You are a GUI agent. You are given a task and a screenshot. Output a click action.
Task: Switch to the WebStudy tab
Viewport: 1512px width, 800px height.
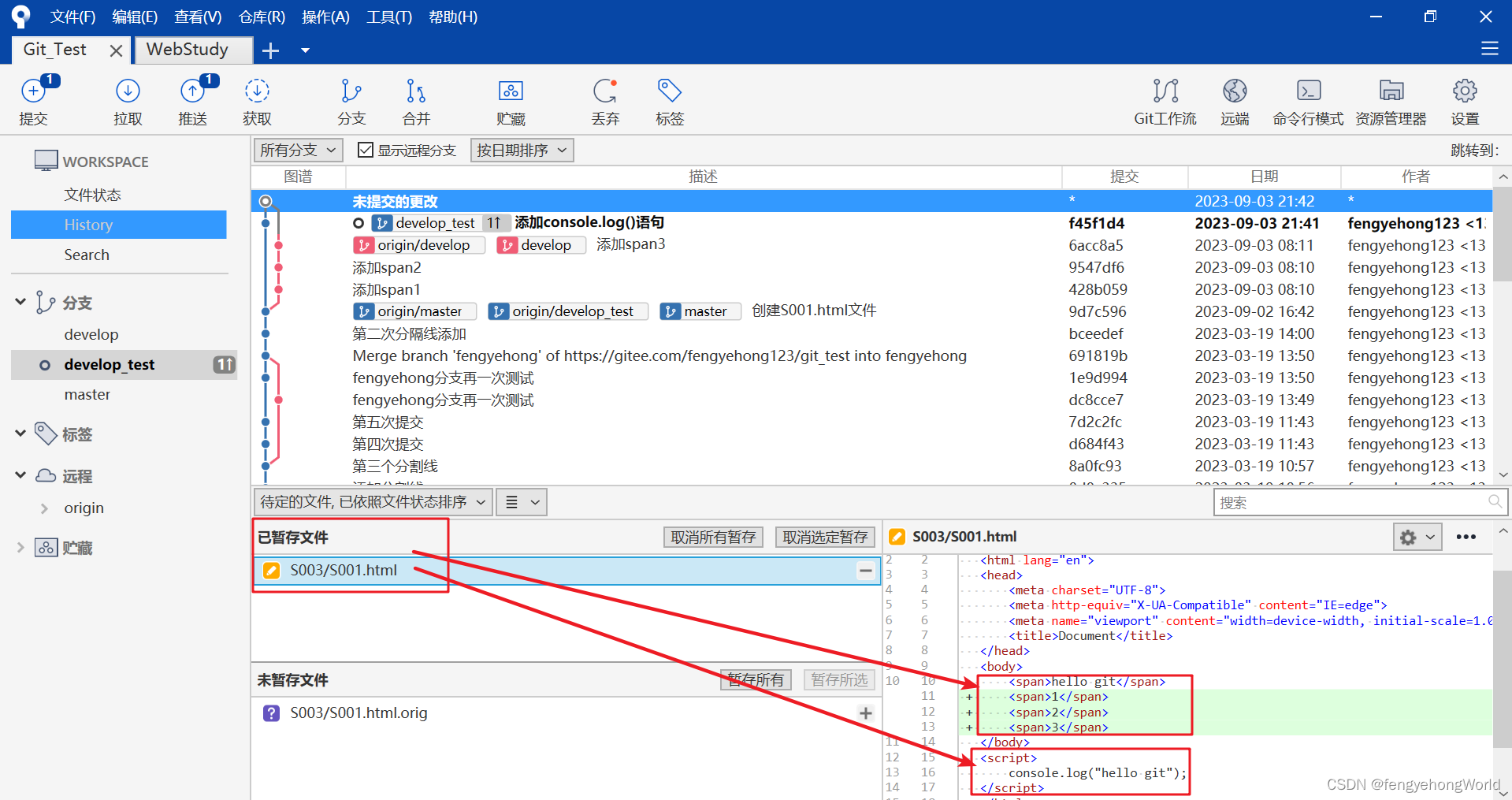(194, 50)
